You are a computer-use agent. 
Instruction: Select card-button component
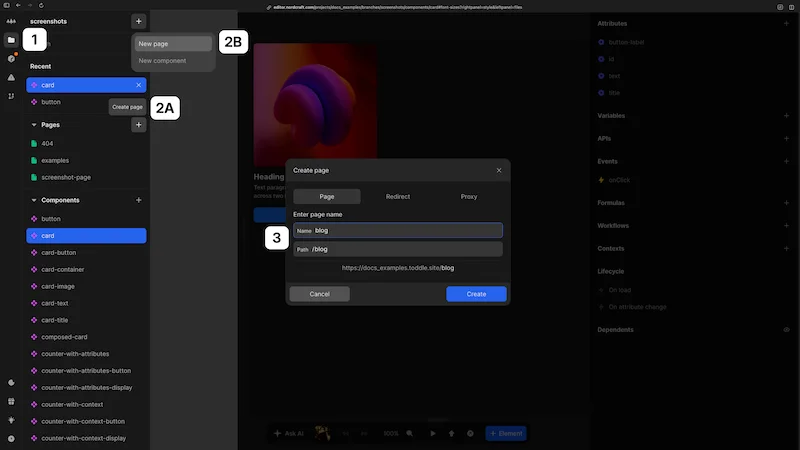point(86,253)
